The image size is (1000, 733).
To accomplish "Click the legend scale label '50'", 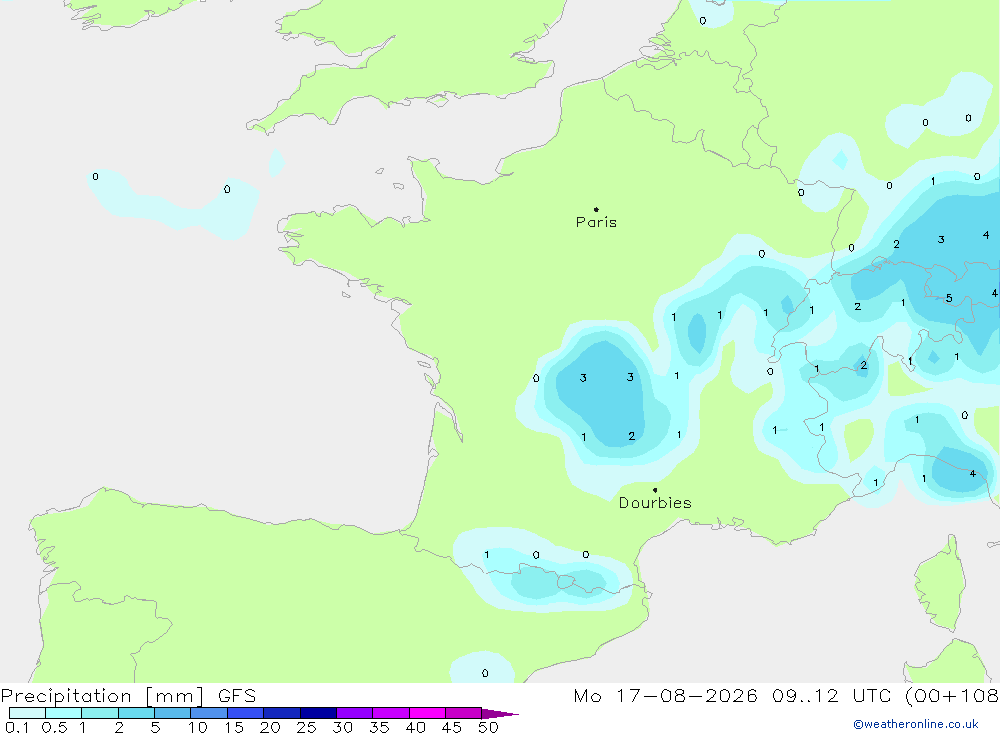I will click(x=489, y=727).
